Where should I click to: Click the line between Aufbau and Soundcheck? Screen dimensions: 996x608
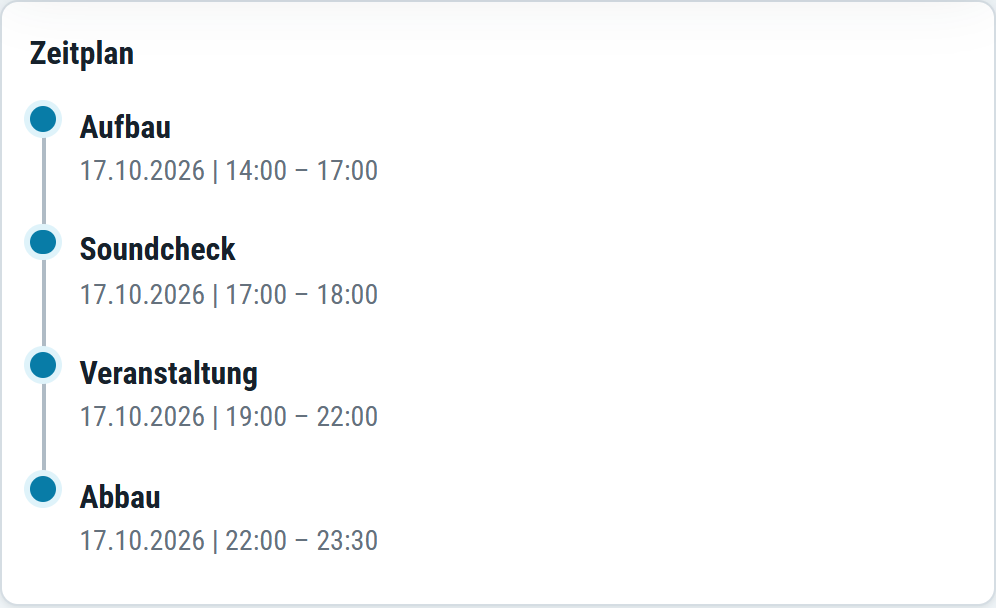pyautogui.click(x=43, y=180)
